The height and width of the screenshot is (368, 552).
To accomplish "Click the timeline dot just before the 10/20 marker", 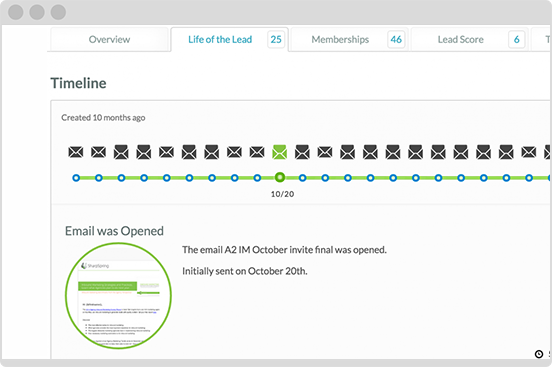I will pyautogui.click(x=257, y=178).
